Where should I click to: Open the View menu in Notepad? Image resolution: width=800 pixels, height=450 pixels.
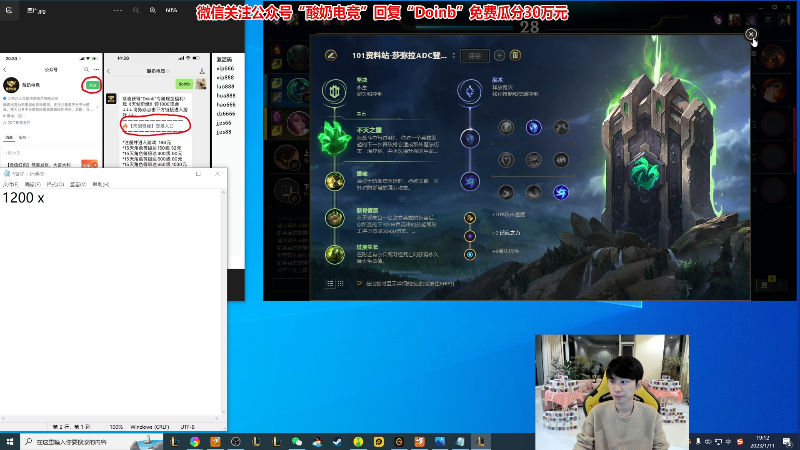tap(78, 184)
